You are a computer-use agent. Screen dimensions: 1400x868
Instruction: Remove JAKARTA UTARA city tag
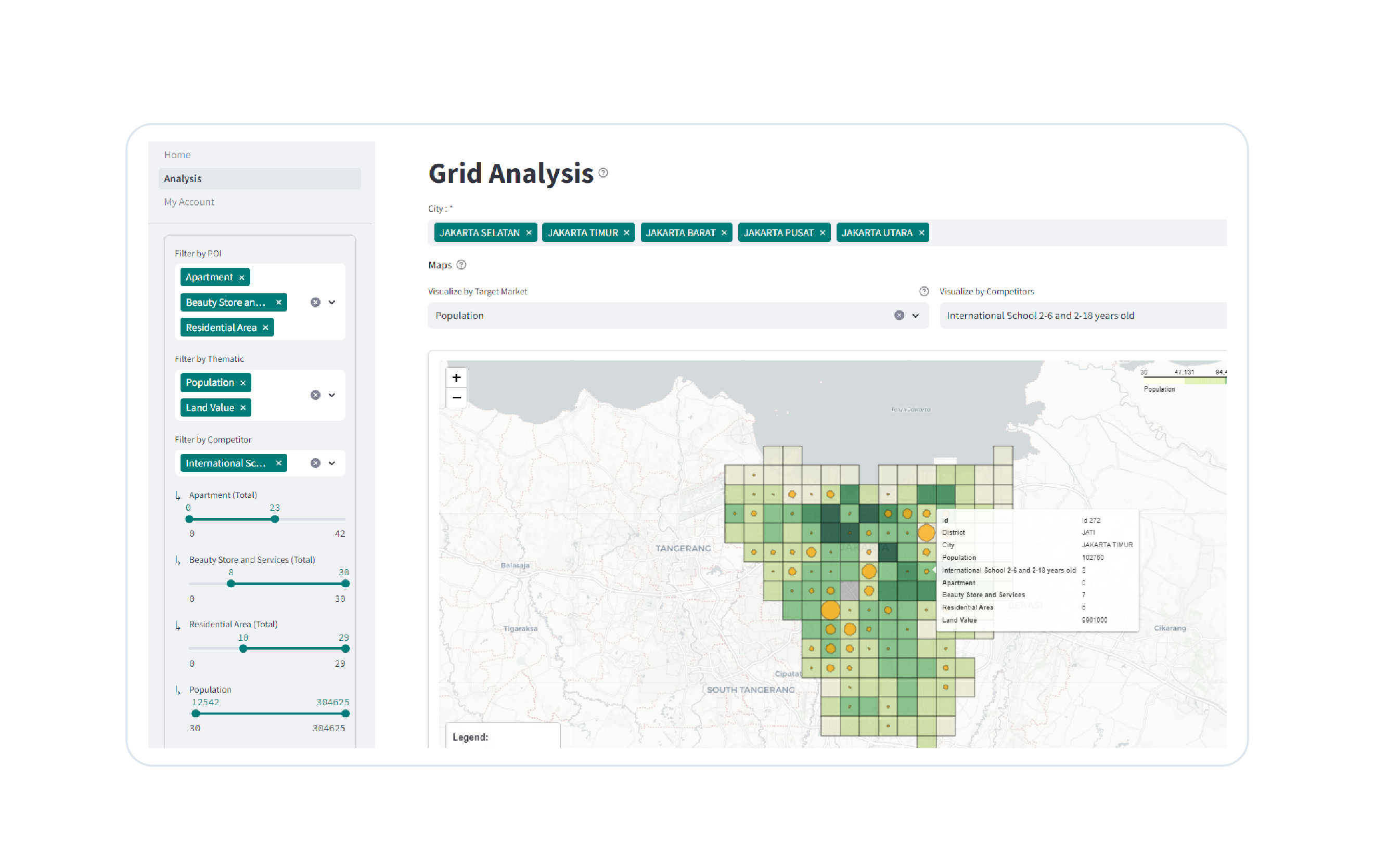[921, 232]
